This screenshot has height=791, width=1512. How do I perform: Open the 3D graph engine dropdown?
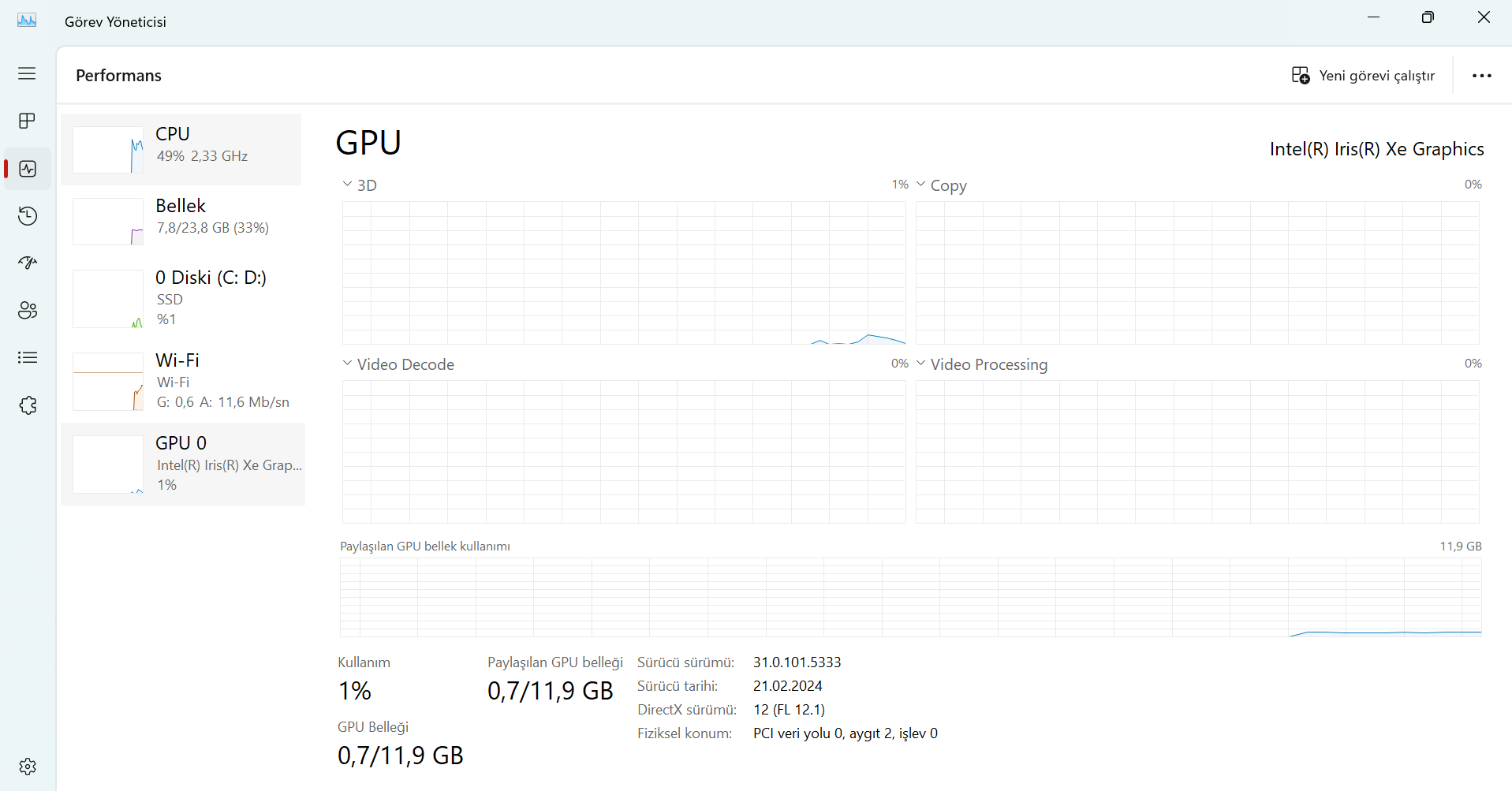click(348, 185)
